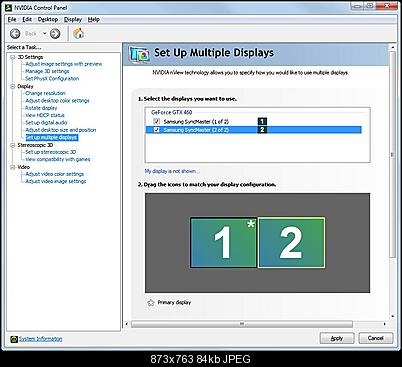Click the Stereoscopic 3D category label

coord(35,145)
